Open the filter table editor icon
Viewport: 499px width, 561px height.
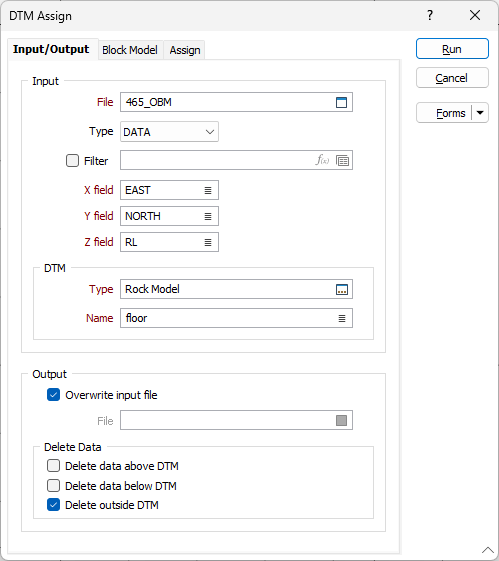[x=342, y=161]
